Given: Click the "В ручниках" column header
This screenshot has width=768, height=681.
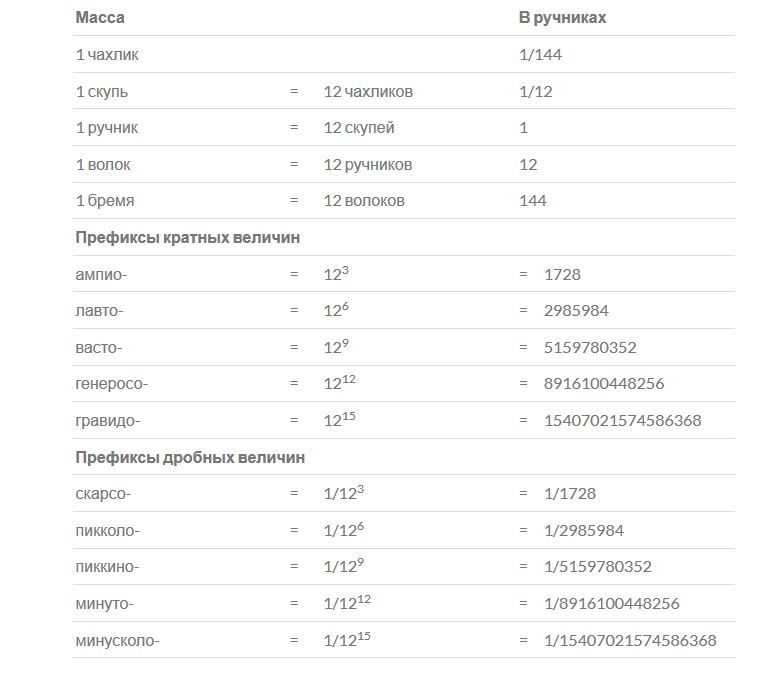Looking at the screenshot, I should [x=562, y=18].
